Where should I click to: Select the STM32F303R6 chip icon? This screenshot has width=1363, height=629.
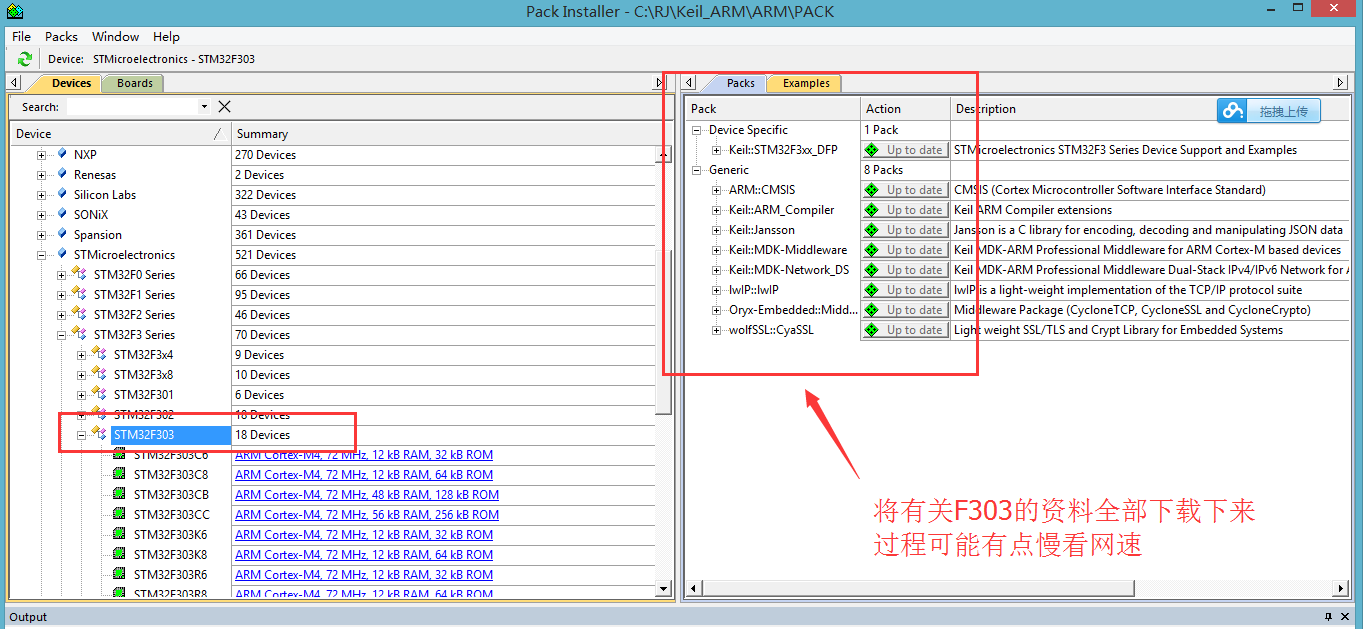click(x=119, y=575)
